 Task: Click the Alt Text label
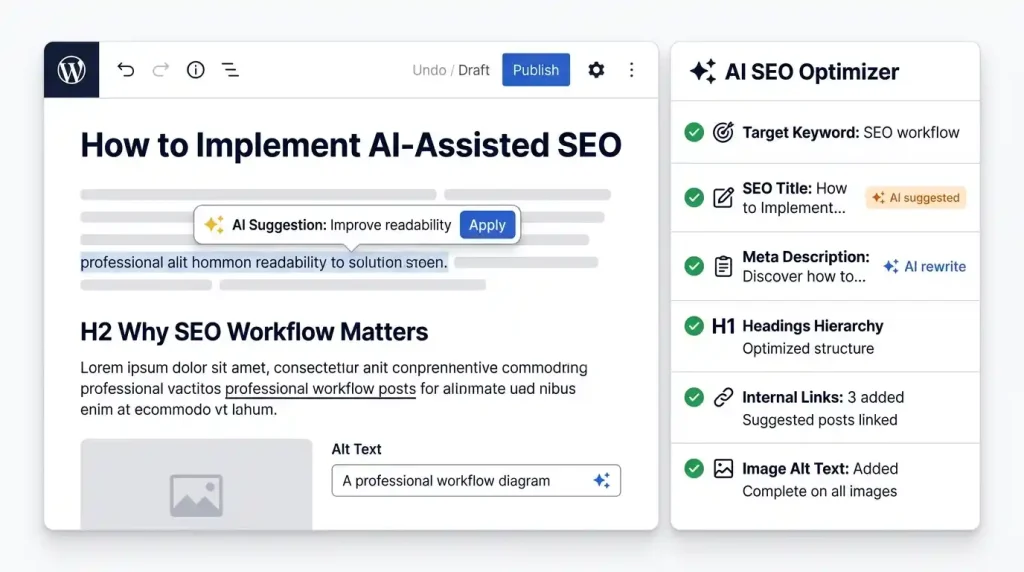click(x=356, y=449)
